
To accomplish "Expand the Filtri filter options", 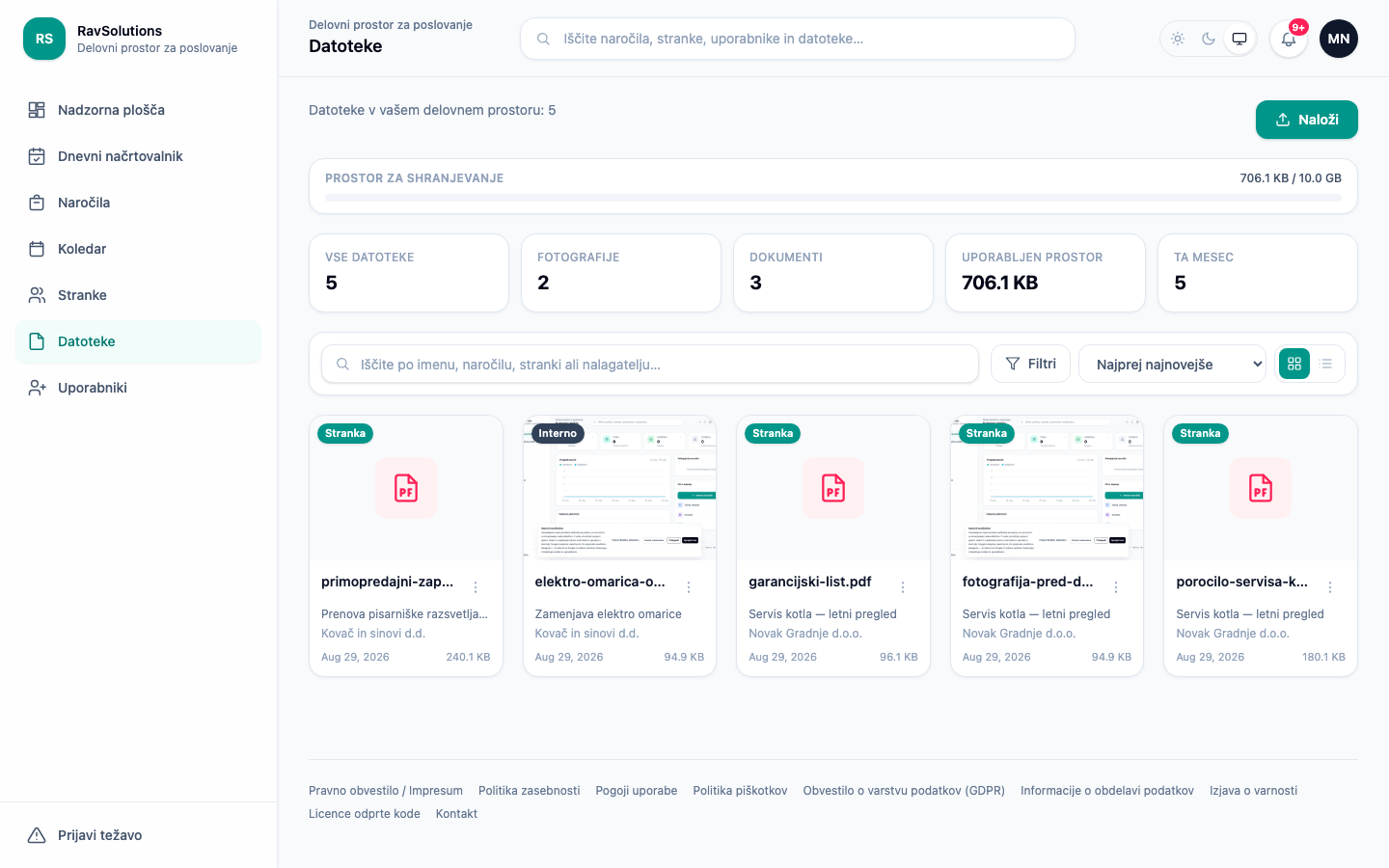I will [1030, 364].
